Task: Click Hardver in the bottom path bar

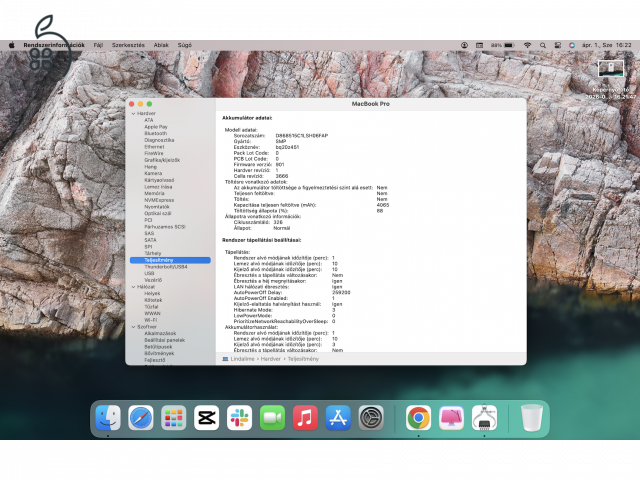Action: (x=271, y=359)
